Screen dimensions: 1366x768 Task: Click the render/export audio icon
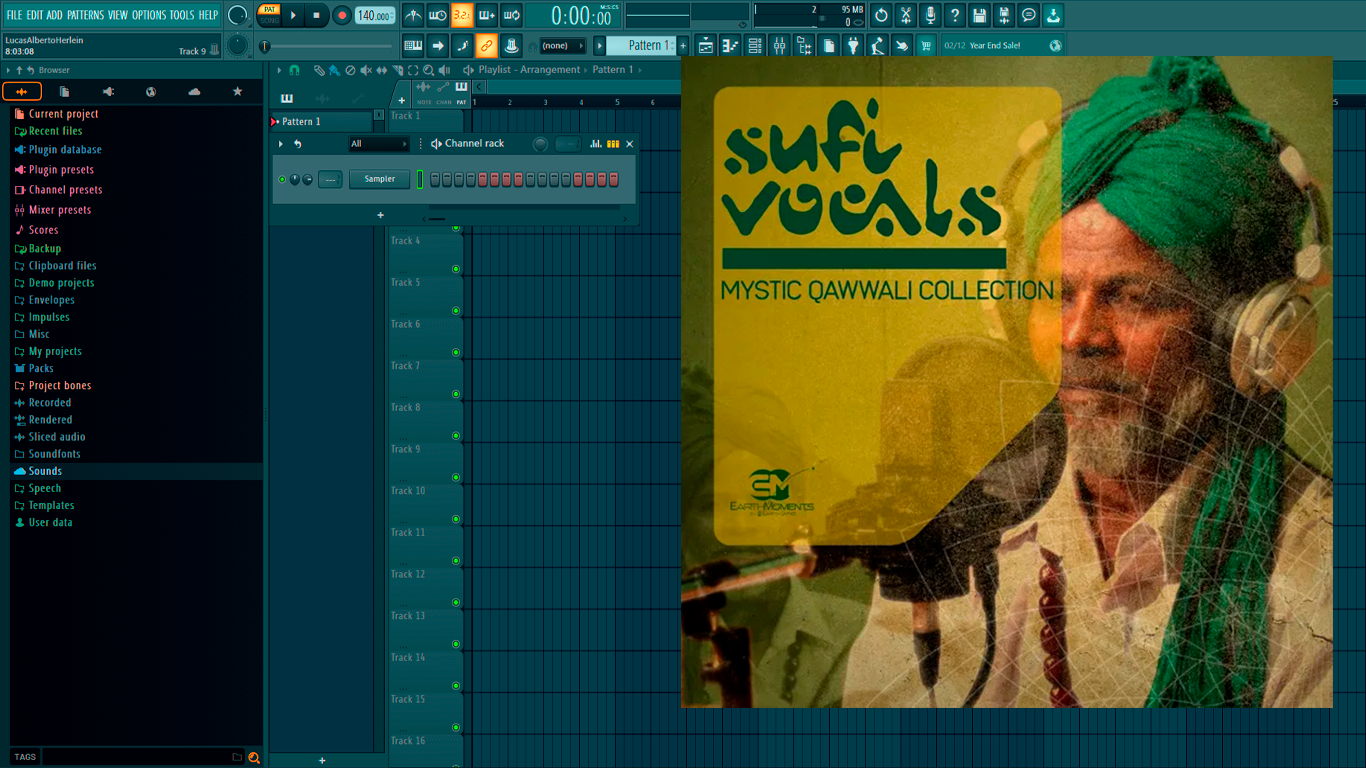1004,15
